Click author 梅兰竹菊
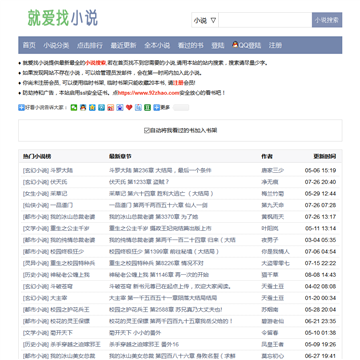Screen dimensions: 360x360 coord(272,194)
